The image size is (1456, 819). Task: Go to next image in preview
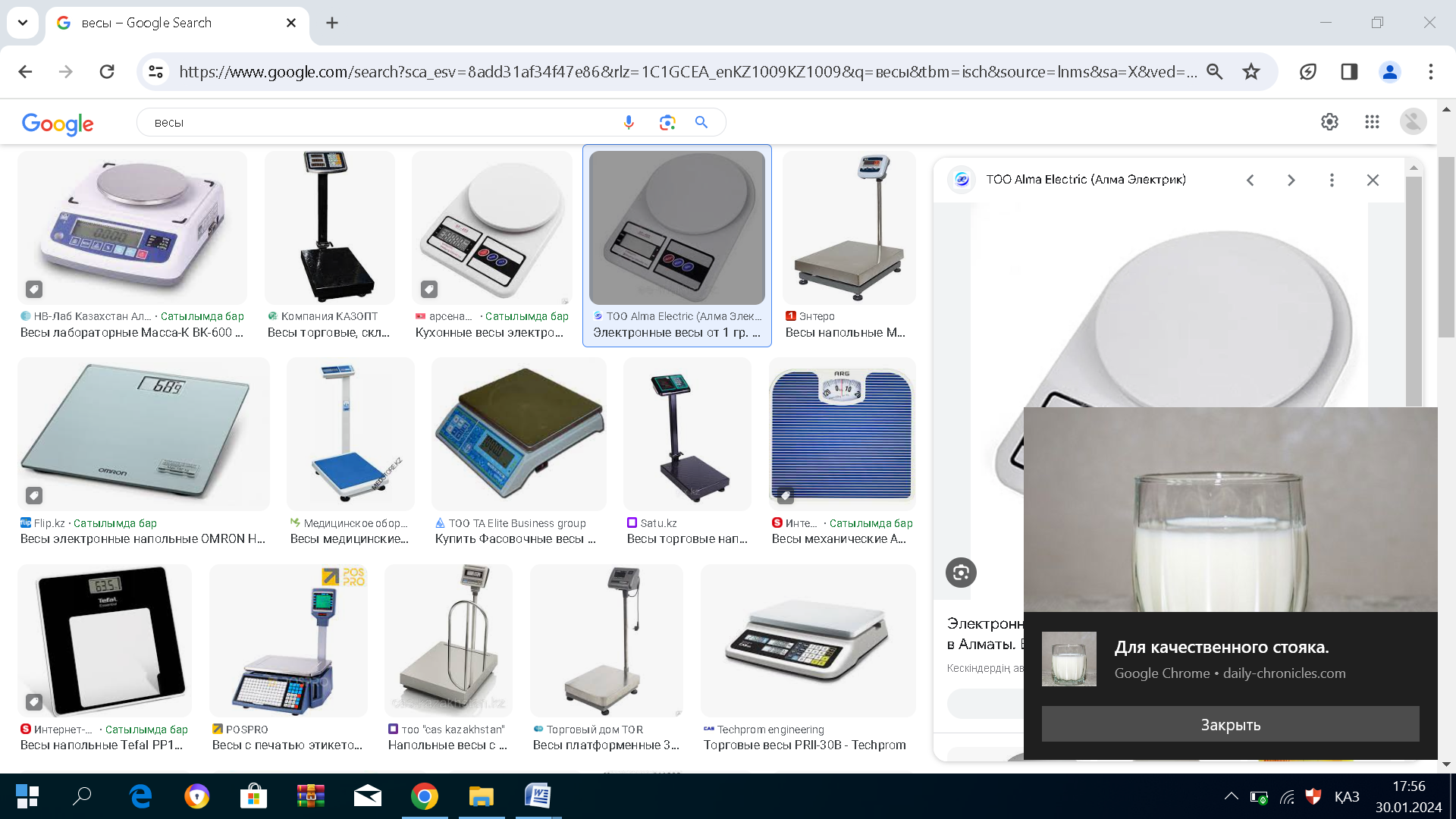coord(1291,180)
